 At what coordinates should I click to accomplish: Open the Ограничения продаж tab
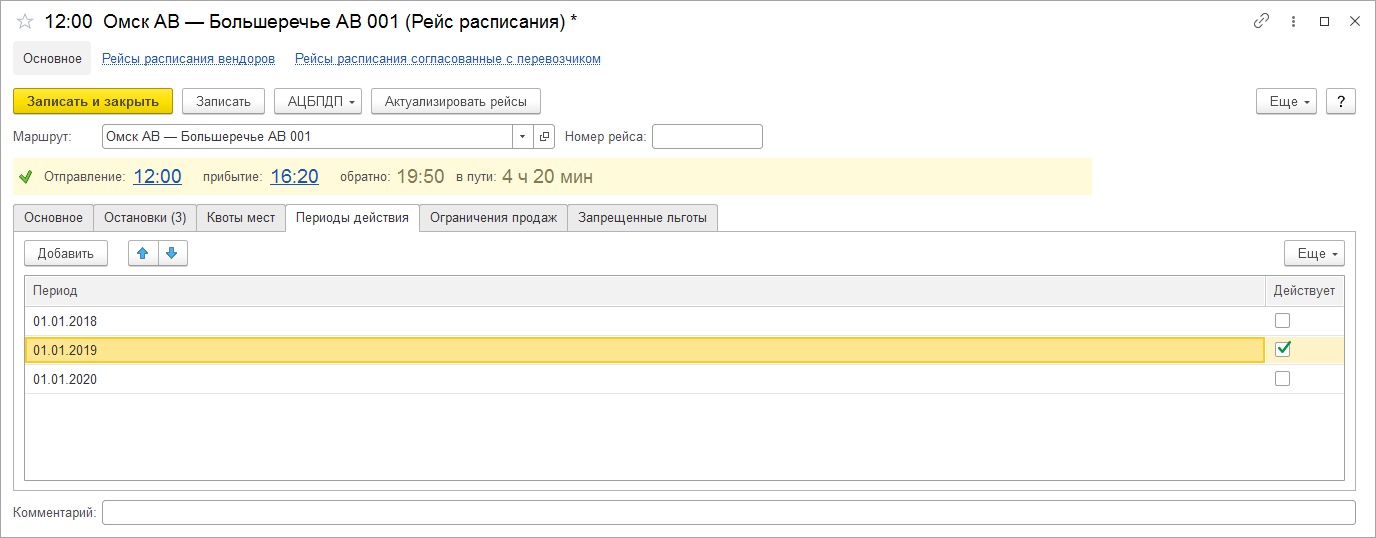[x=493, y=218]
